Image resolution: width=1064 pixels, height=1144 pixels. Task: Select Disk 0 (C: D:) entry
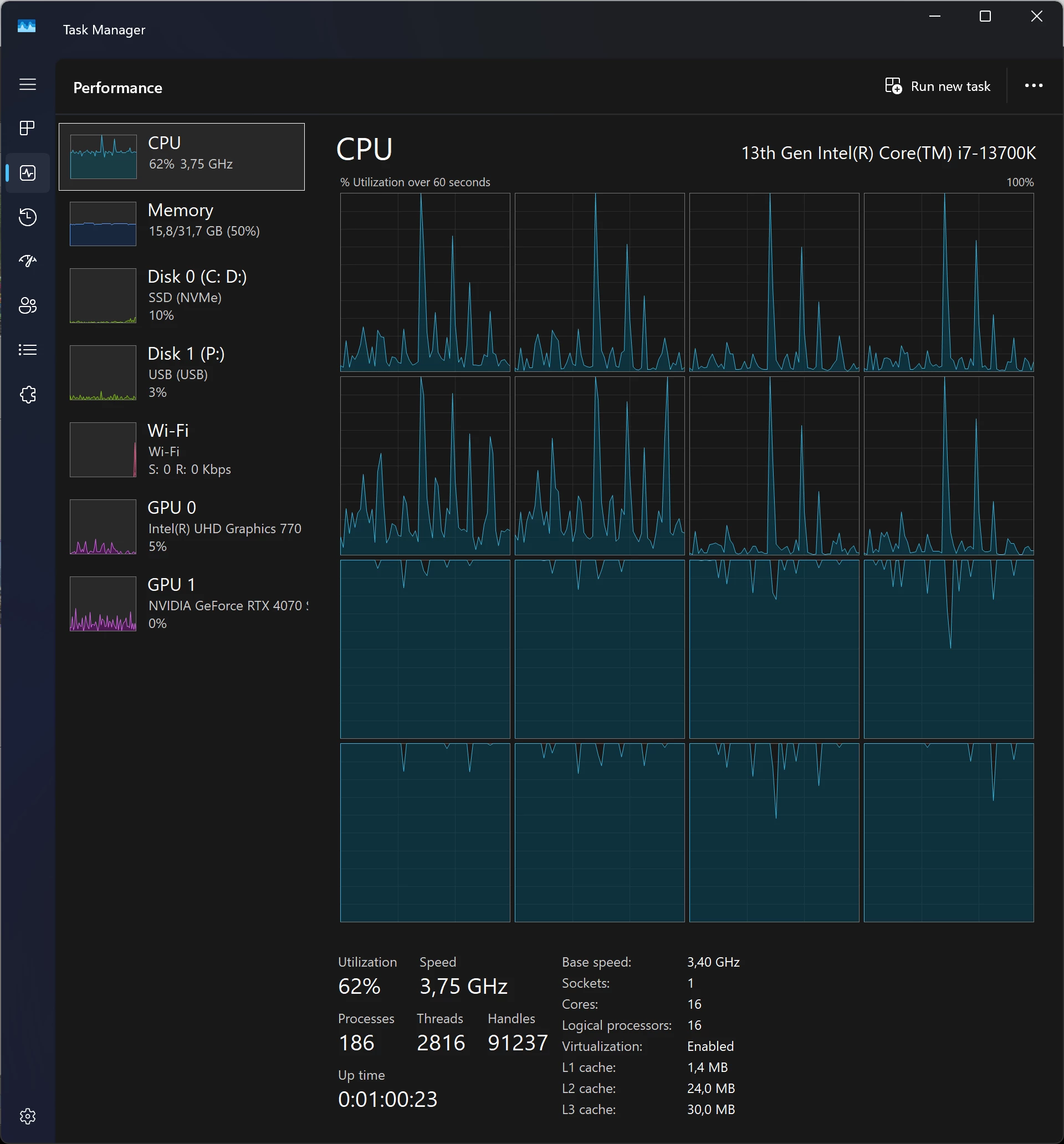click(x=181, y=295)
